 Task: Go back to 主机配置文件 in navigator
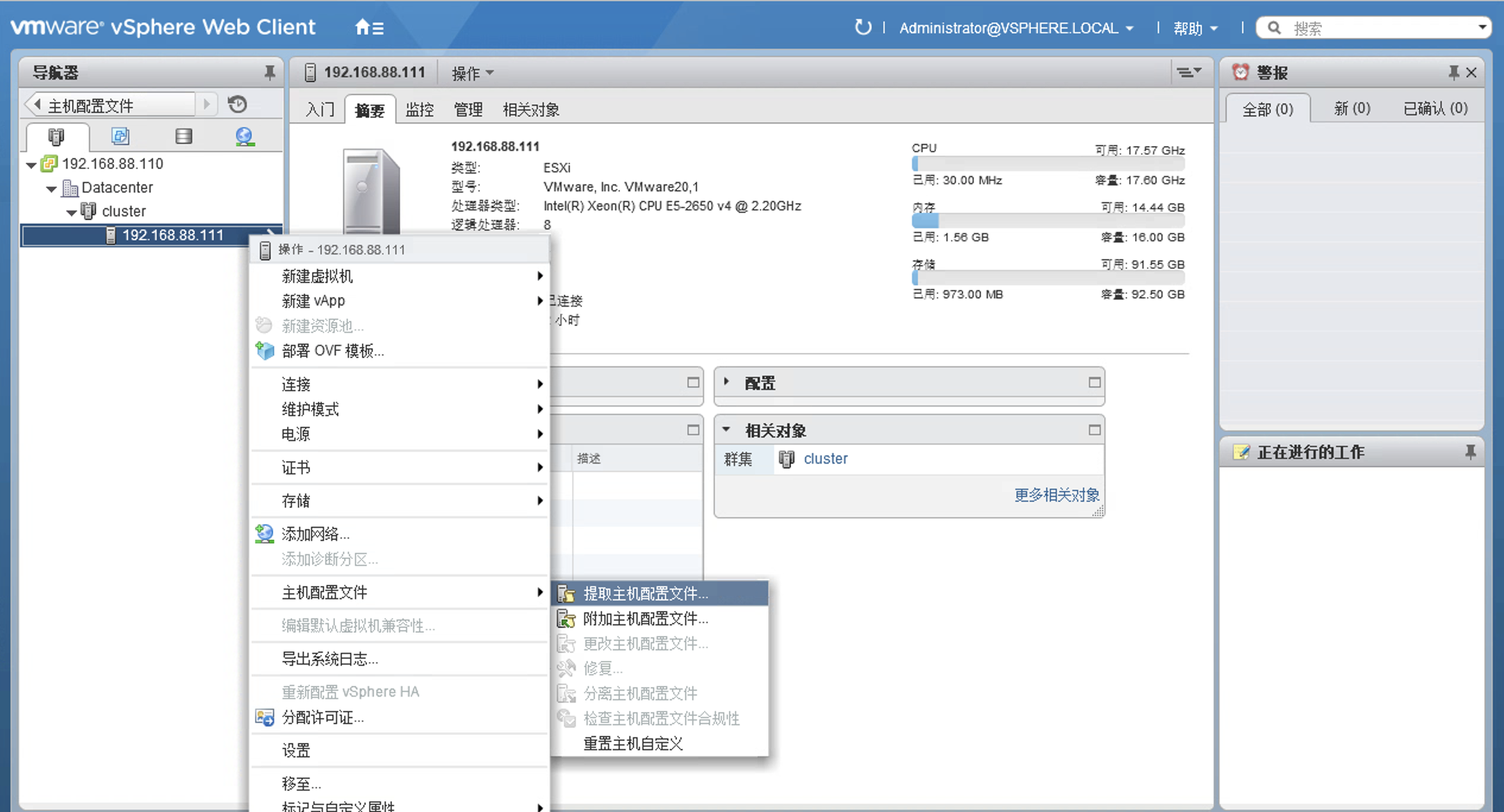click(x=110, y=104)
